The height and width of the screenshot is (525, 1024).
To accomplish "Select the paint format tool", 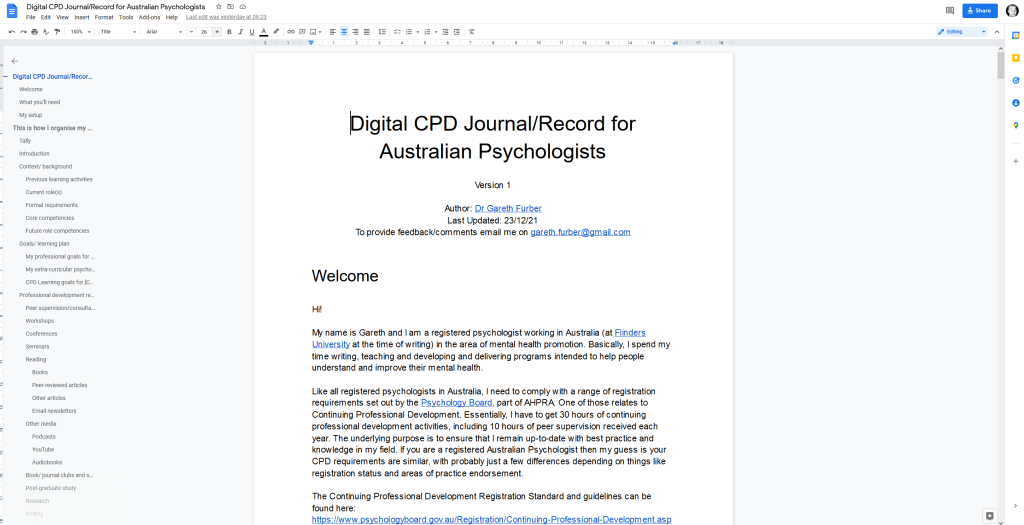I will point(57,32).
